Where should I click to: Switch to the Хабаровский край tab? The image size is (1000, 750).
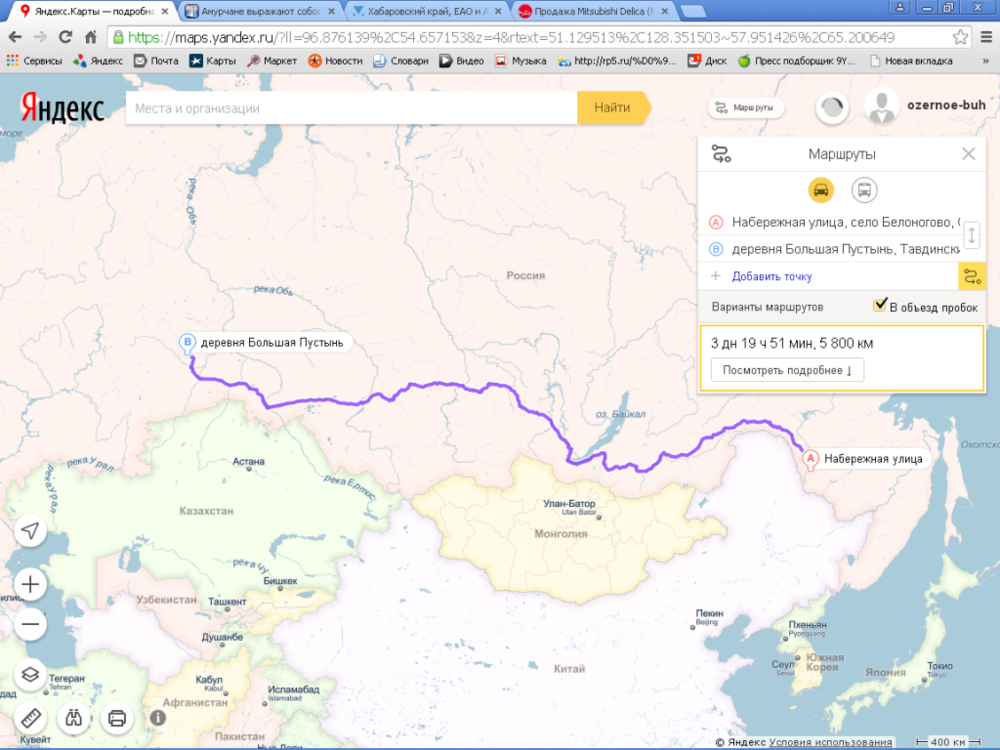tap(427, 11)
